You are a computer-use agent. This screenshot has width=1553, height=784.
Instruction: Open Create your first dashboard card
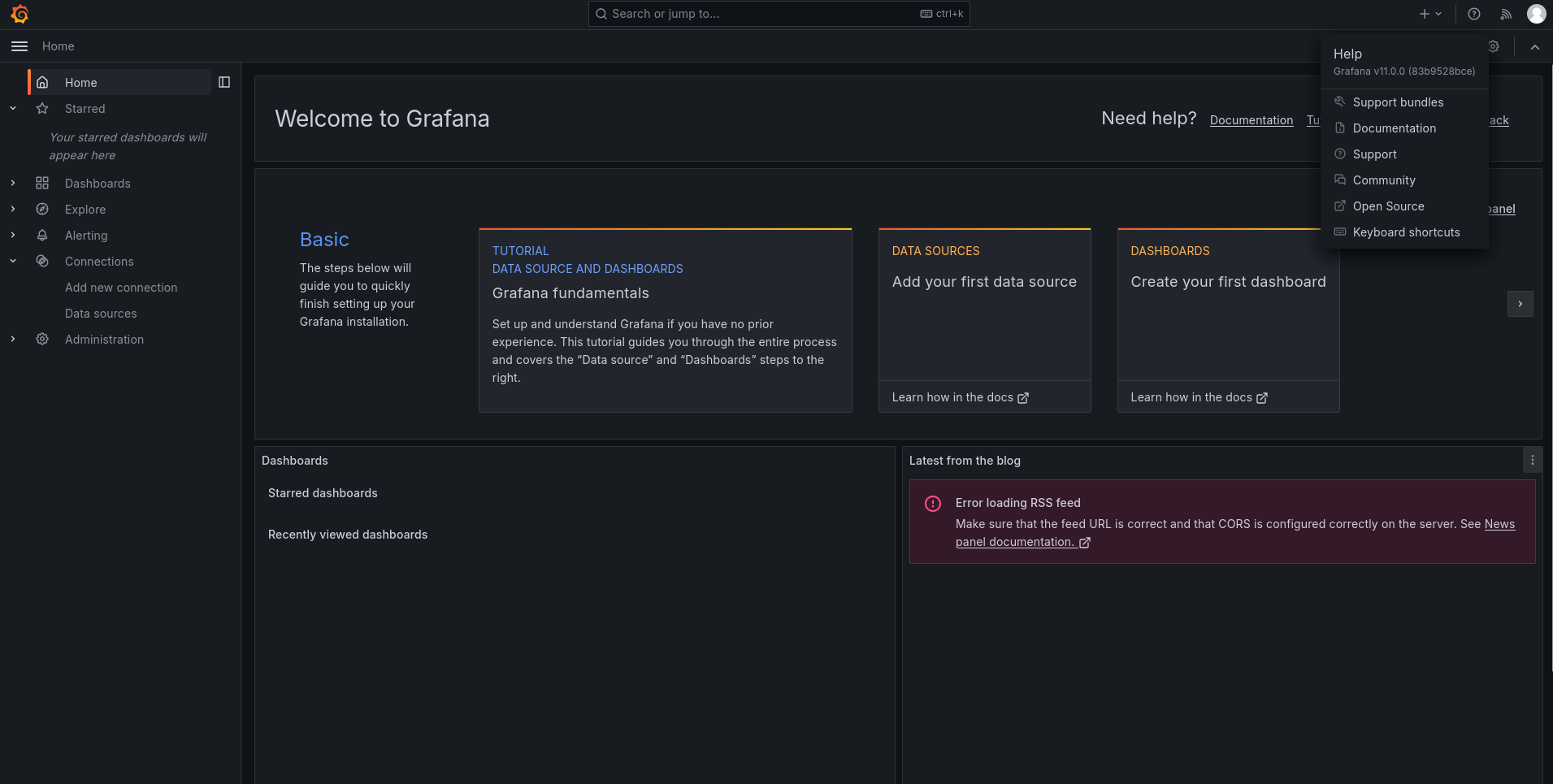1228,305
